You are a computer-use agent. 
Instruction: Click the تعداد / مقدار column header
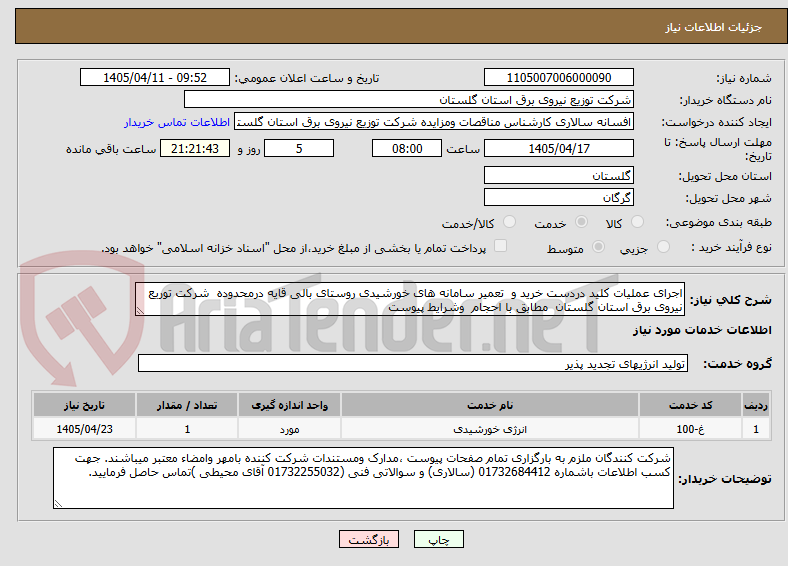187,405
